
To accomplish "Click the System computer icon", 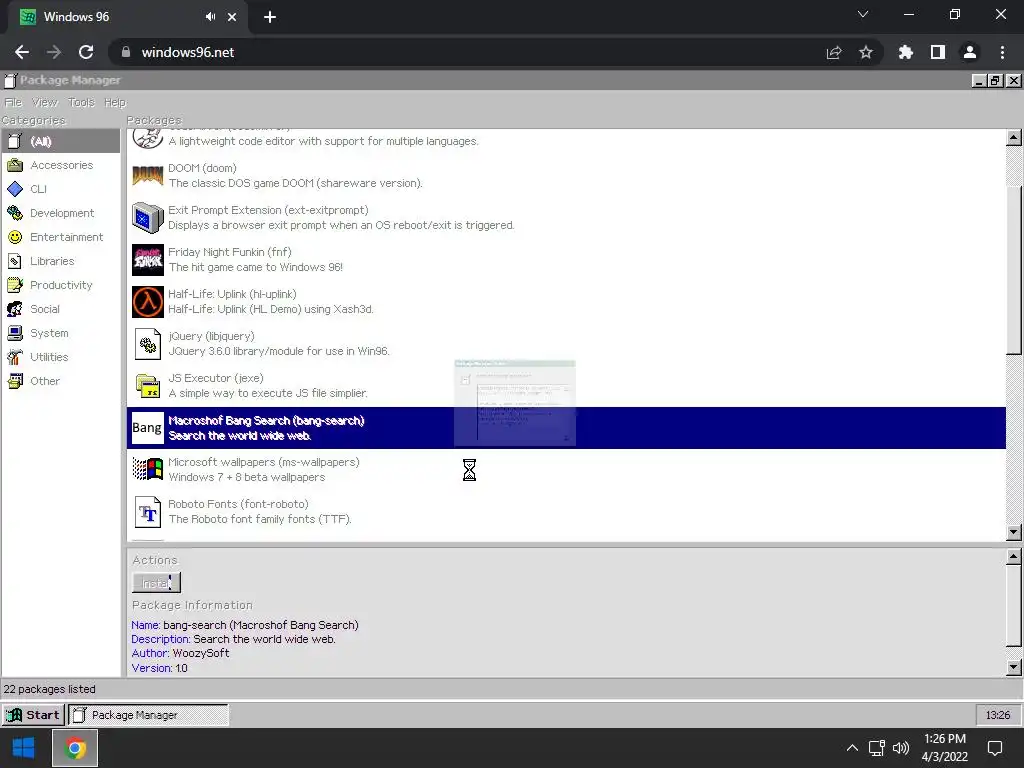I will pyautogui.click(x=15, y=333).
